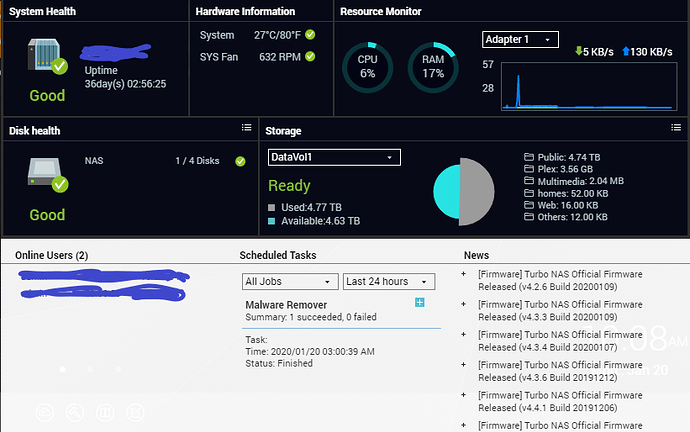Open the book Help manual icon
The width and height of the screenshot is (690, 432).
[x=105, y=413]
